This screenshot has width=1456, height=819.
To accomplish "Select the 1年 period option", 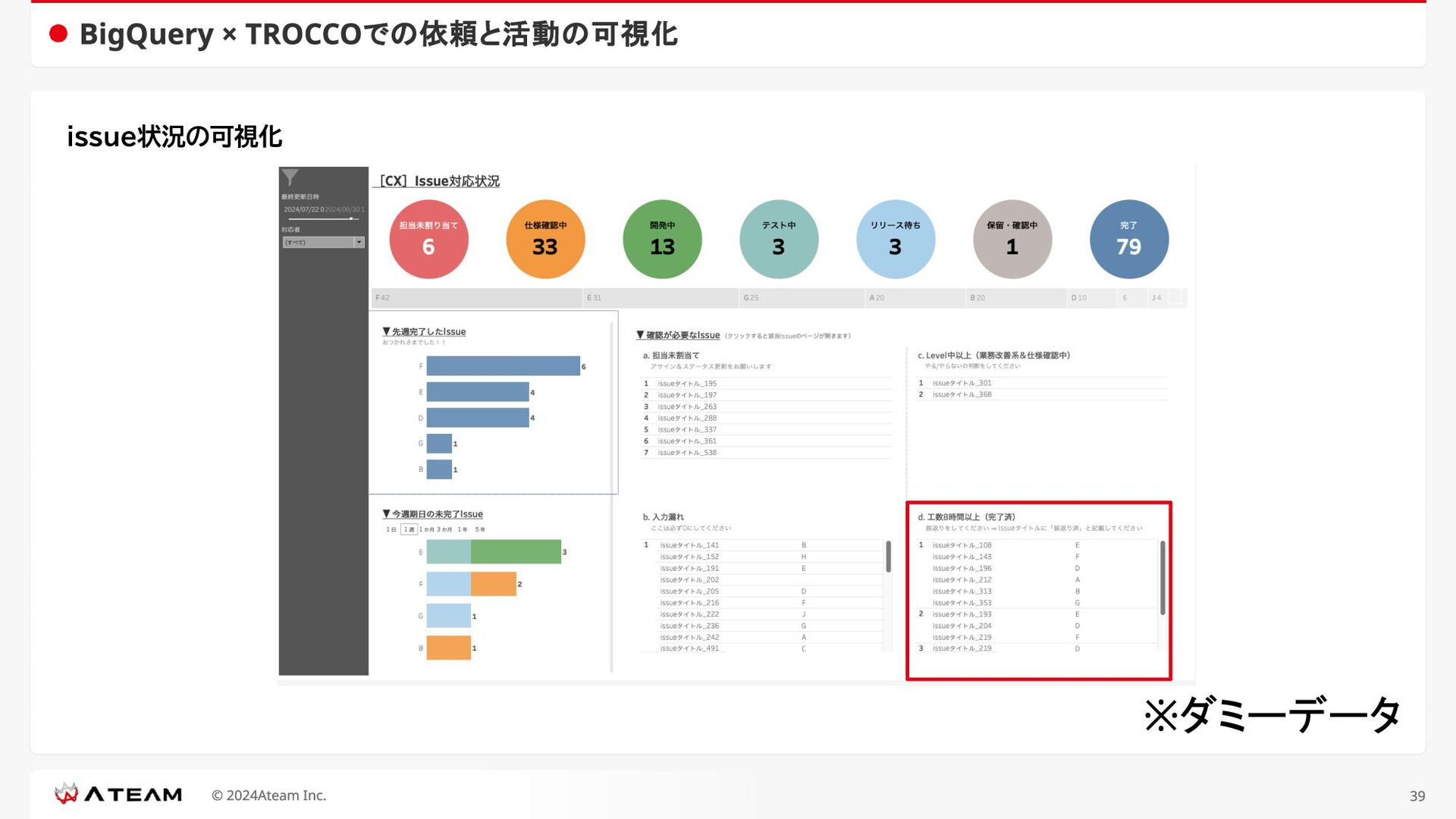I will [x=463, y=529].
